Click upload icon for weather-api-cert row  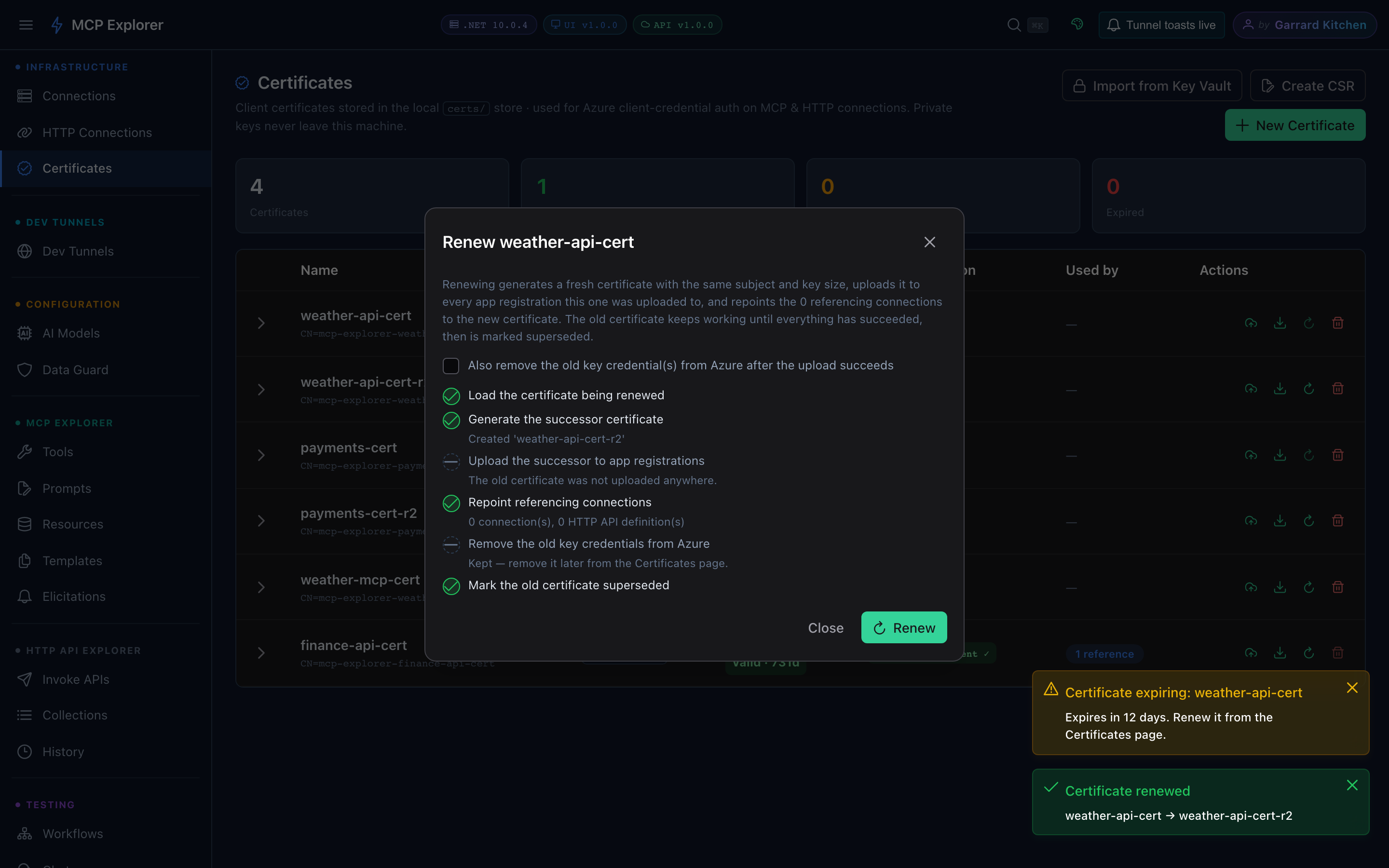tap(1251, 323)
